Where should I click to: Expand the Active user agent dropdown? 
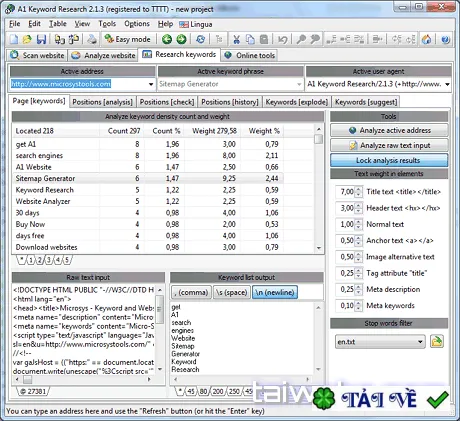click(x=447, y=84)
